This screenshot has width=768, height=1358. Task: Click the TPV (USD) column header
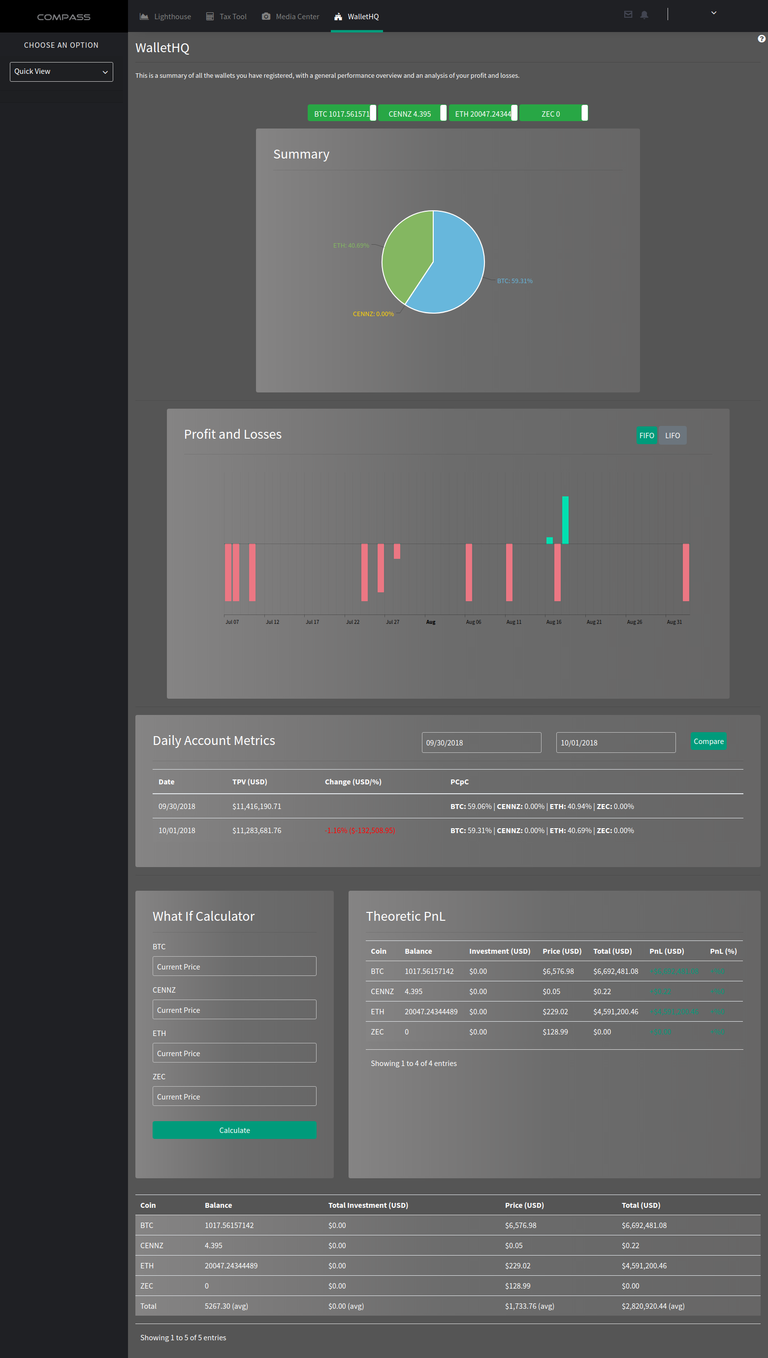[x=249, y=781]
